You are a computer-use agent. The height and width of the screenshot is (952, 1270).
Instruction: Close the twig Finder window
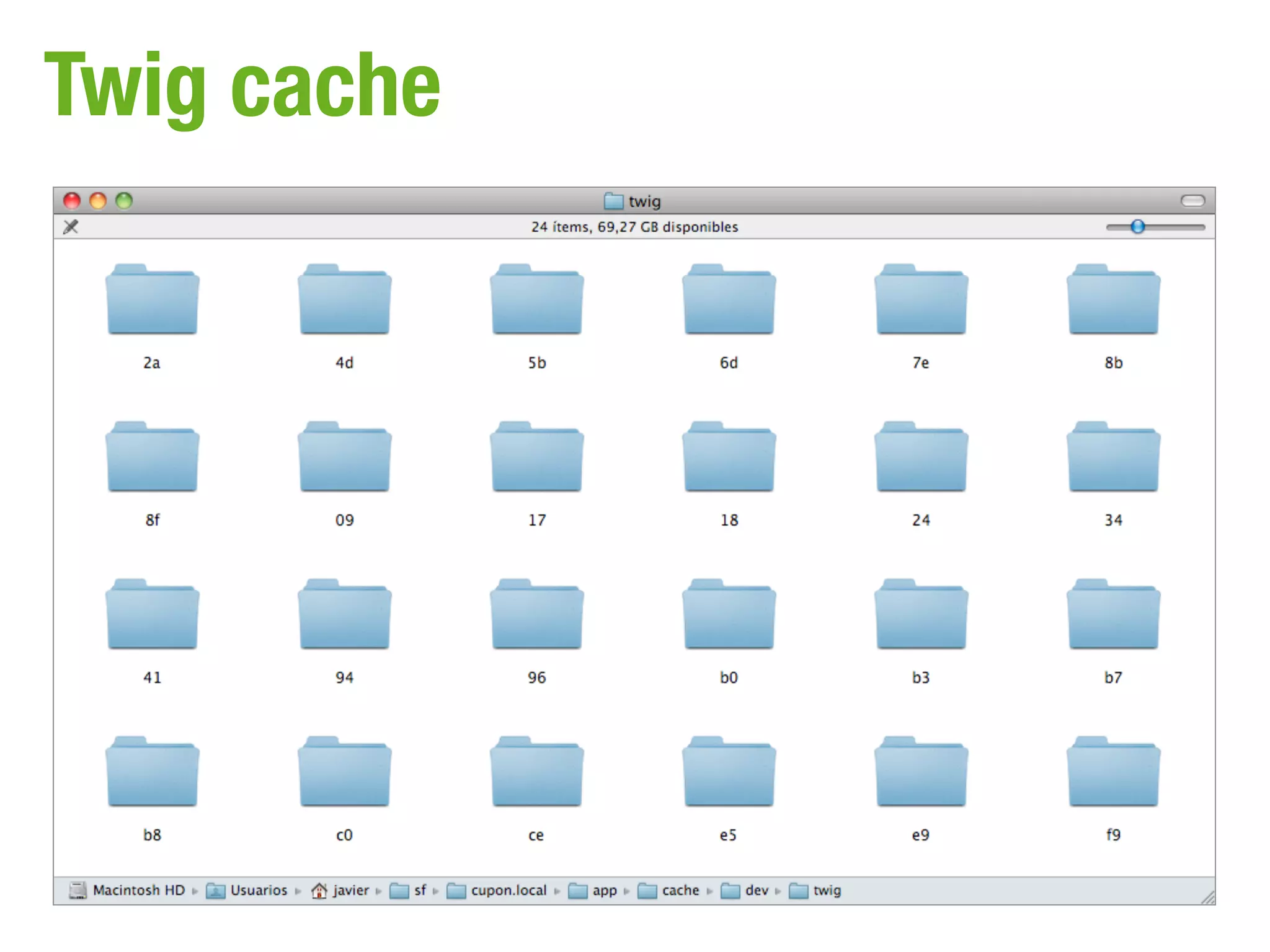click(72, 201)
